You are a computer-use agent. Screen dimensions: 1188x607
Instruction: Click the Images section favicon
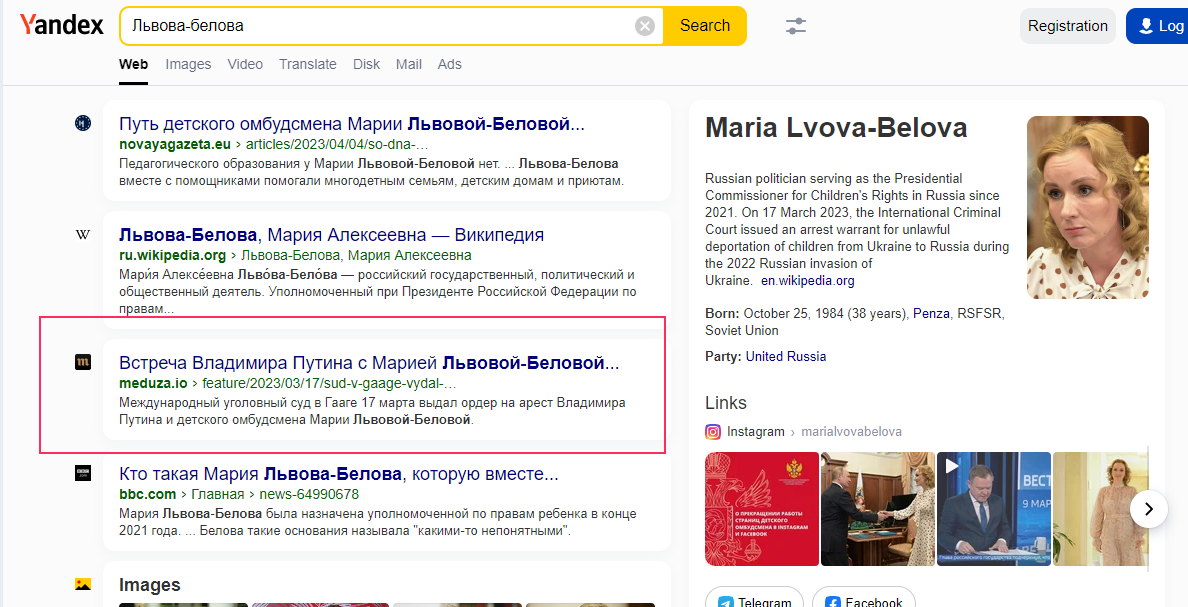83,584
